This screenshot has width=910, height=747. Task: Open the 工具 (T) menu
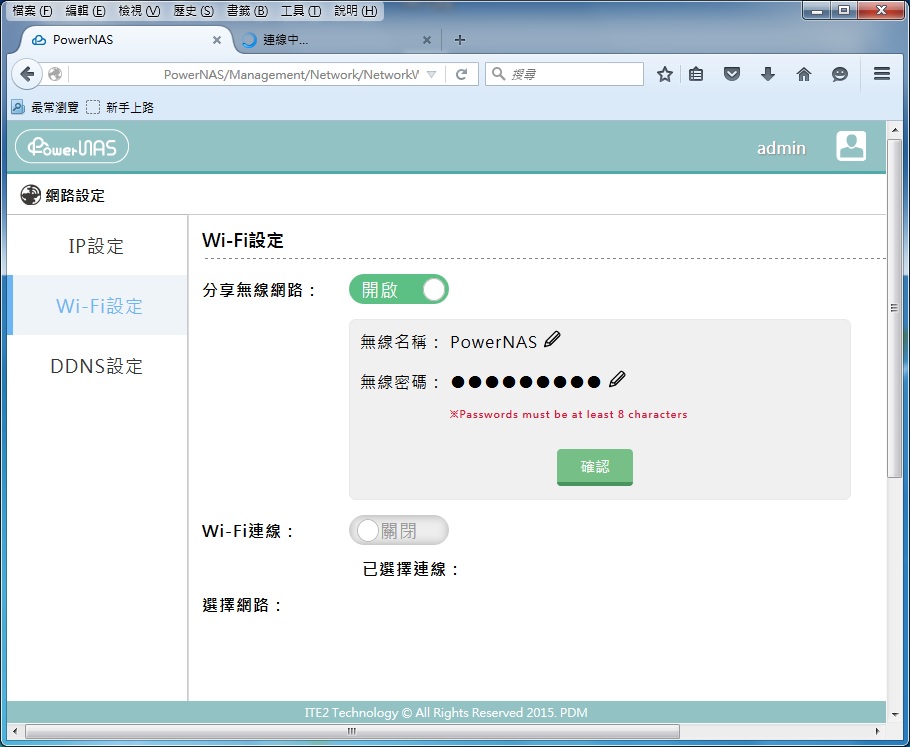click(301, 11)
